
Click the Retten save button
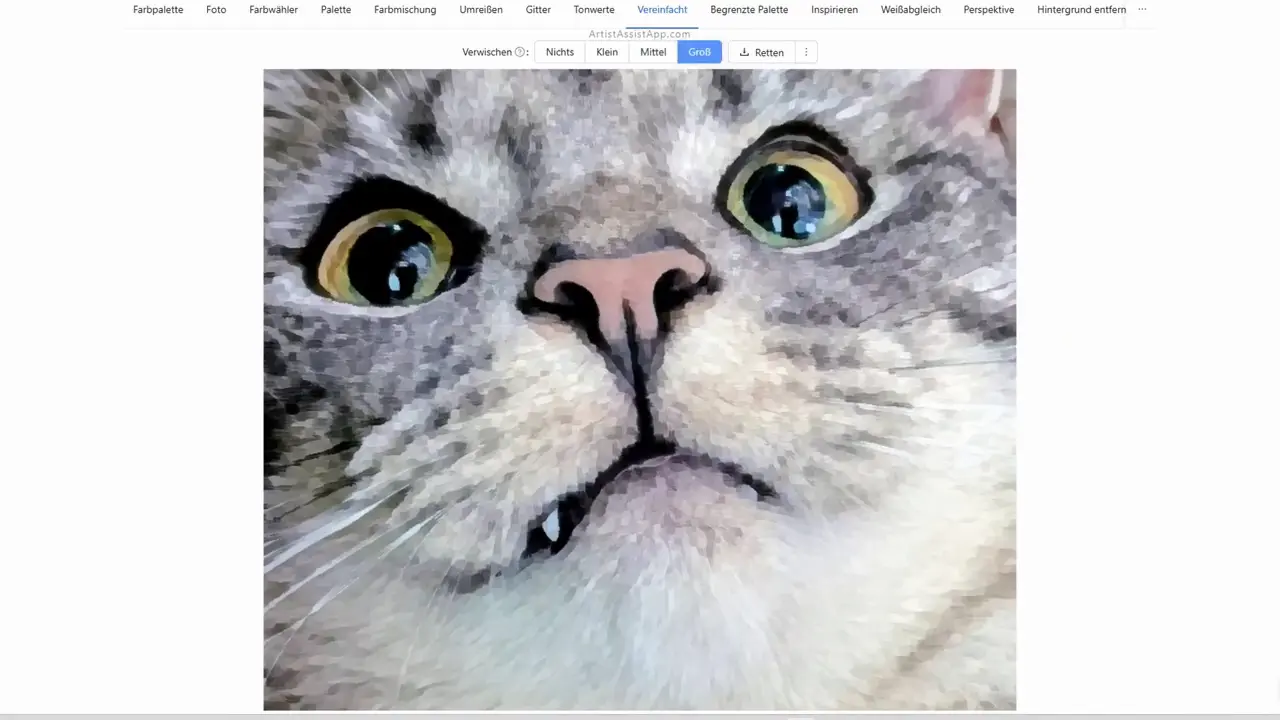[769, 52]
